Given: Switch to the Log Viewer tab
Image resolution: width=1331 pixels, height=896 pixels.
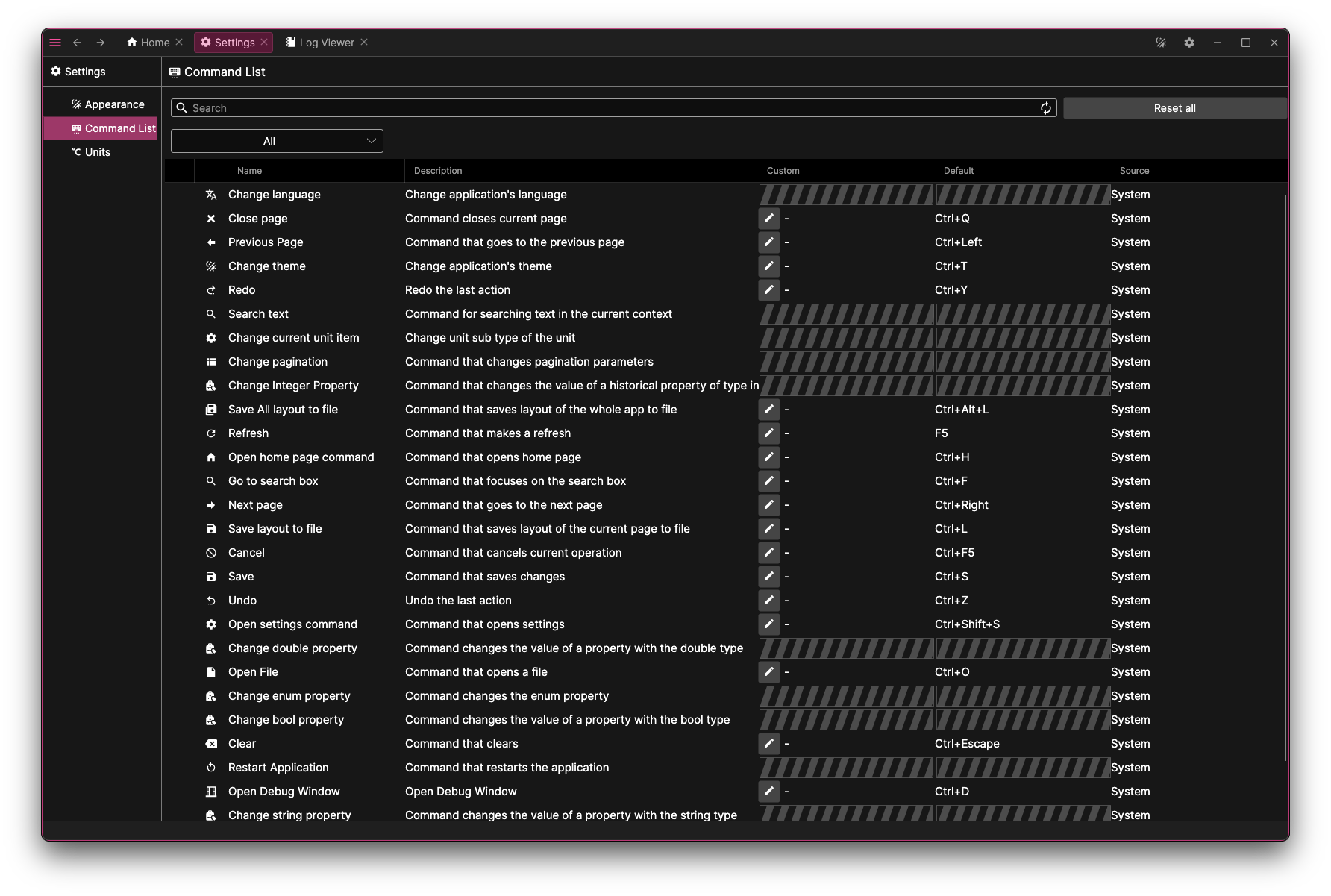Looking at the screenshot, I should click(325, 43).
